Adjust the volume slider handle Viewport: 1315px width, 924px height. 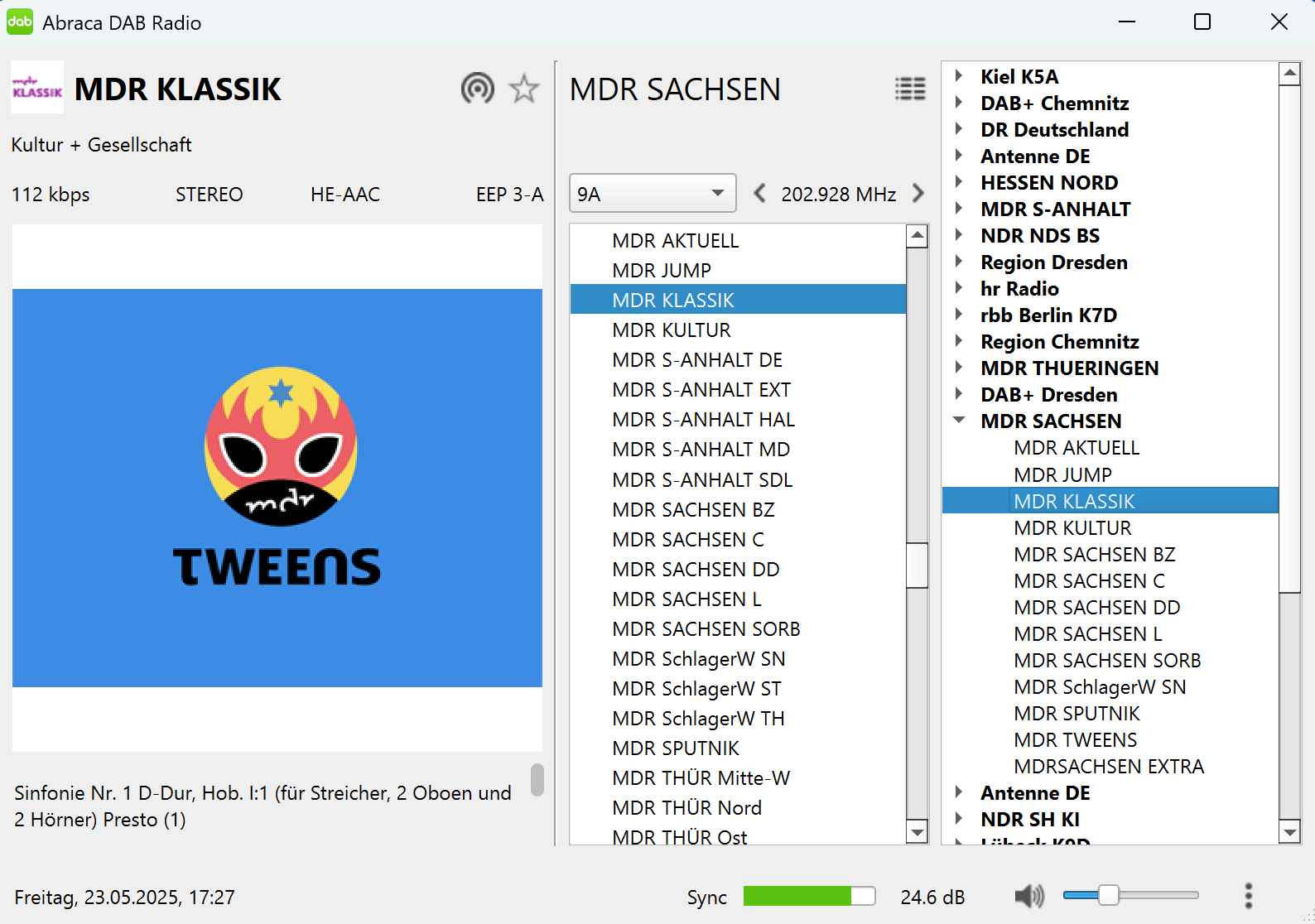1108,895
